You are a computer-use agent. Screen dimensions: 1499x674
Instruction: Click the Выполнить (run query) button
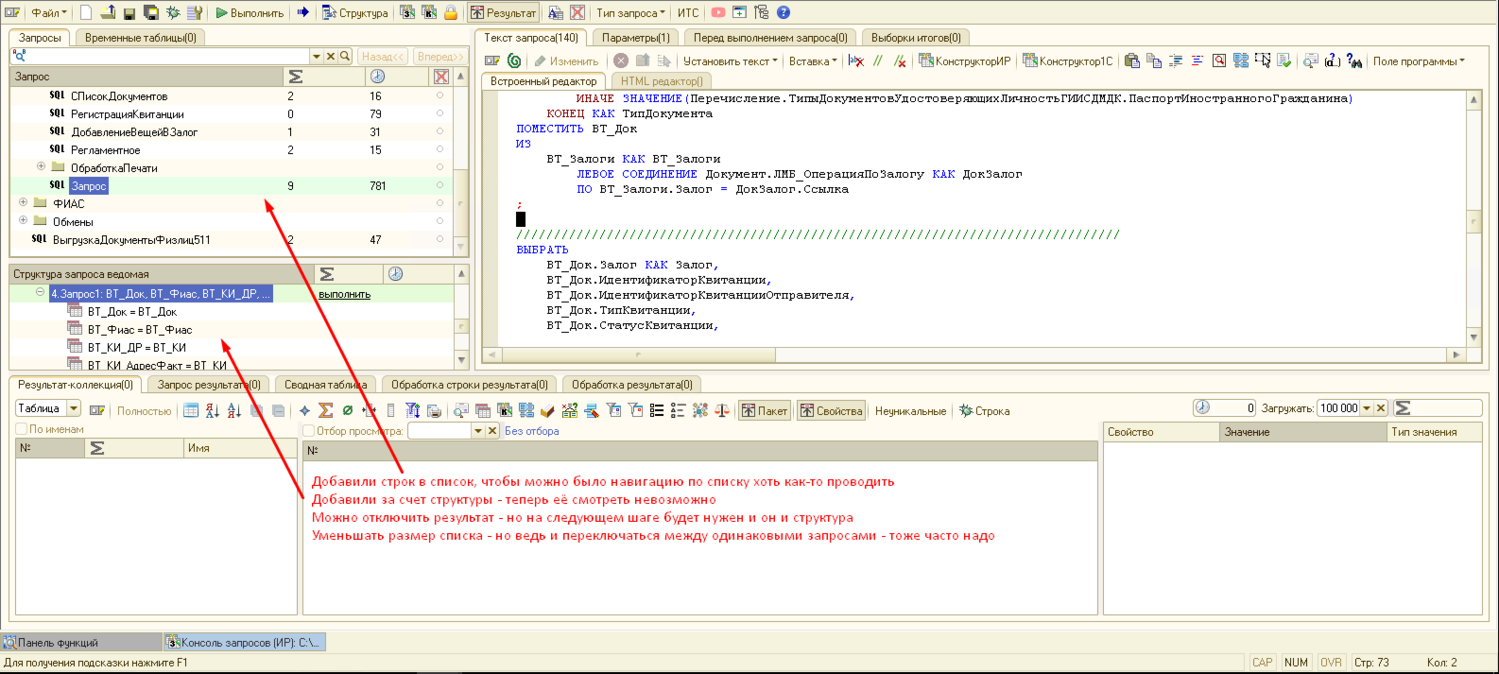(250, 13)
